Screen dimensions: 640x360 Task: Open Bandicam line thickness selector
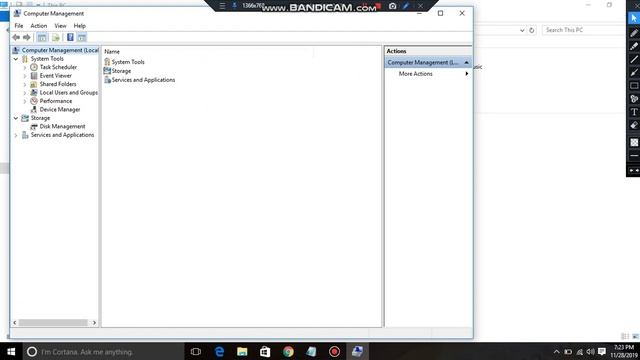click(634, 156)
